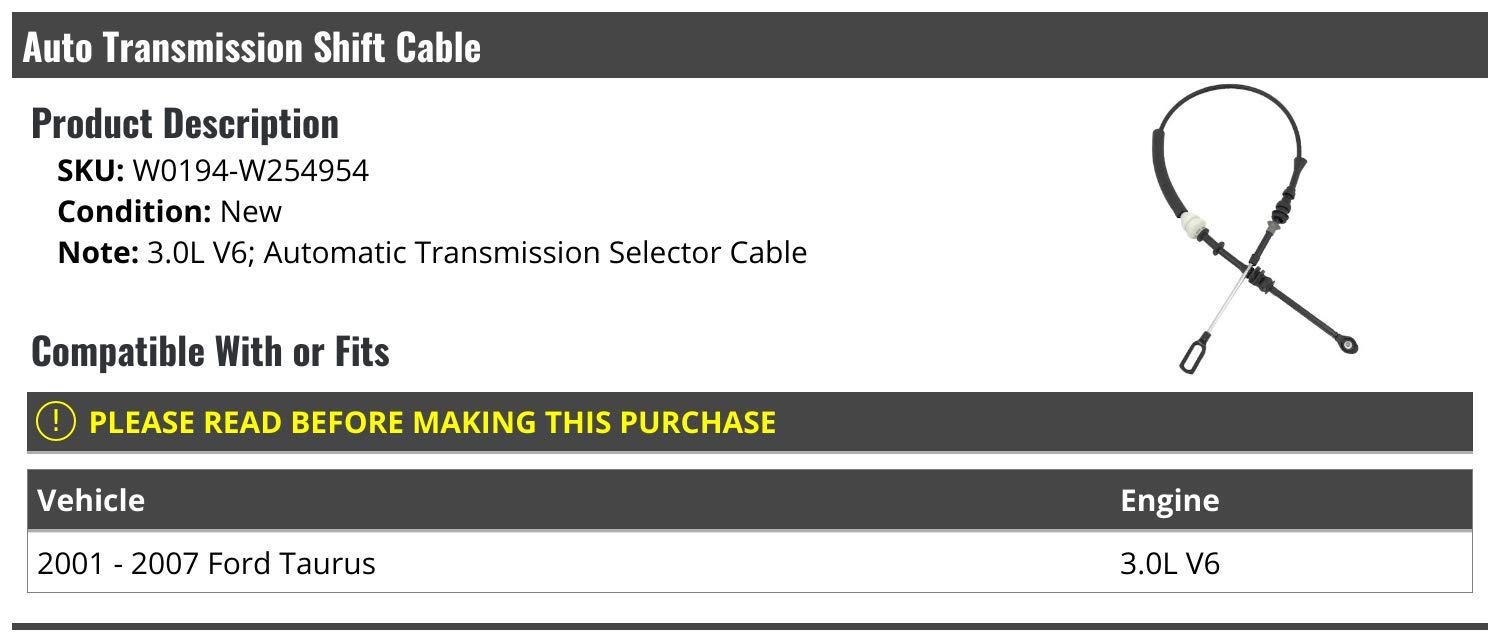
Task: Click the rectangular loop end of the cable
Action: pos(1193,355)
